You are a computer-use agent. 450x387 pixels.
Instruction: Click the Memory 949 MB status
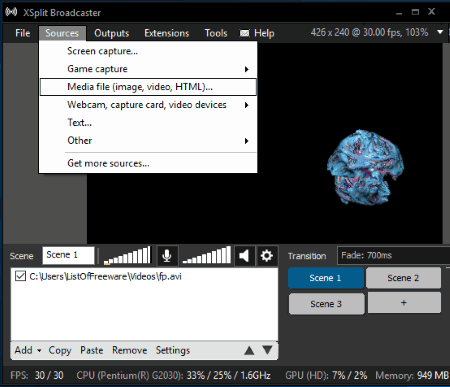pyautogui.click(x=412, y=376)
